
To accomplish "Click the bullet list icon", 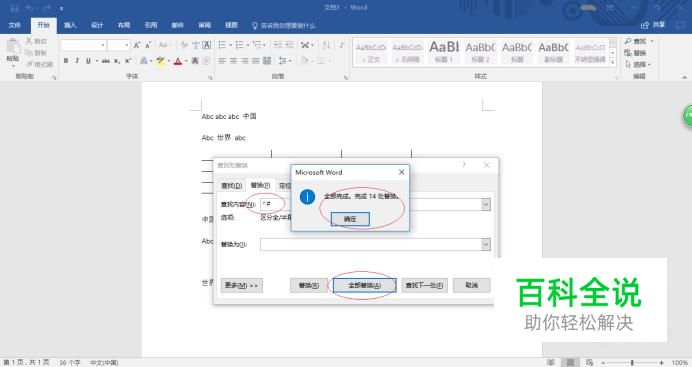I will [222, 45].
